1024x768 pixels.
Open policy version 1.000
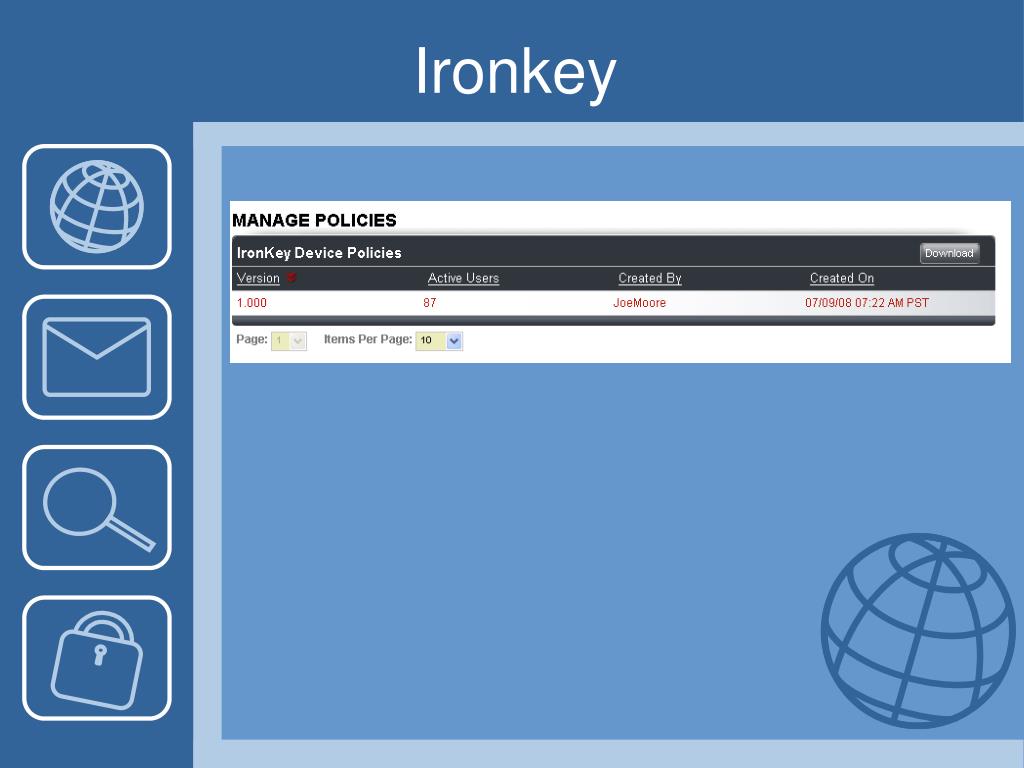251,303
